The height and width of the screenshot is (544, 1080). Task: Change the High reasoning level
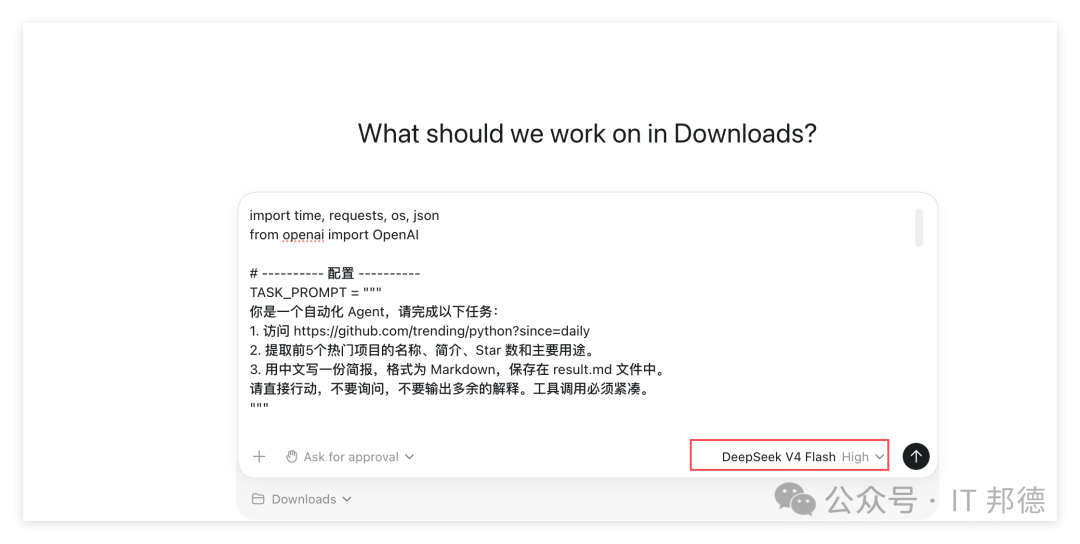point(862,457)
